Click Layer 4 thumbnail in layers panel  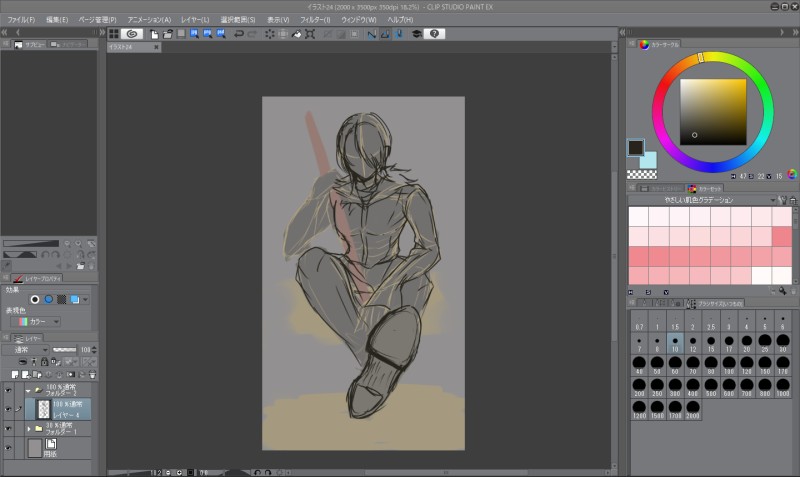pyautogui.click(x=43, y=408)
